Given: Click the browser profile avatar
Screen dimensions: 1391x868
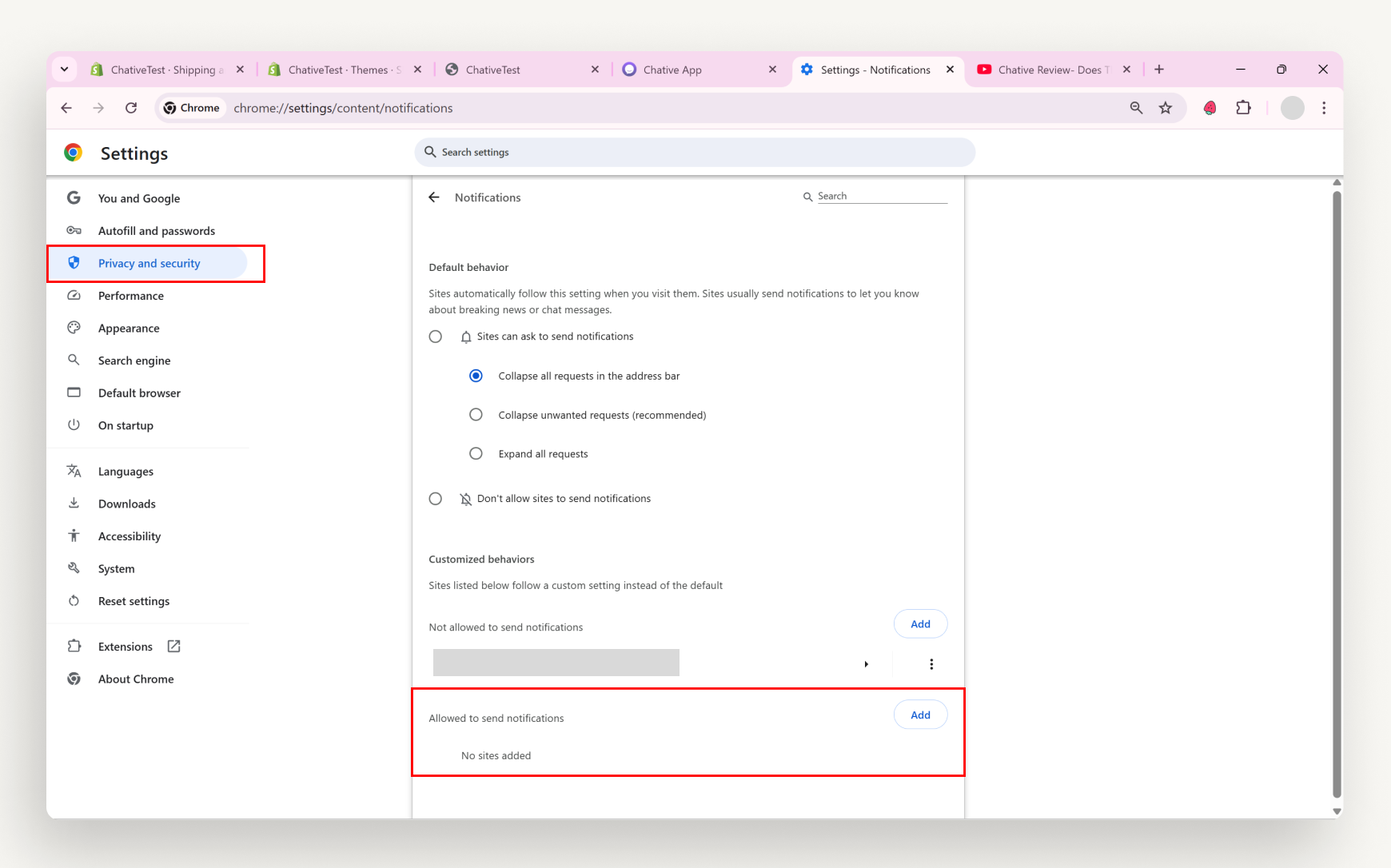Looking at the screenshot, I should pos(1292,108).
